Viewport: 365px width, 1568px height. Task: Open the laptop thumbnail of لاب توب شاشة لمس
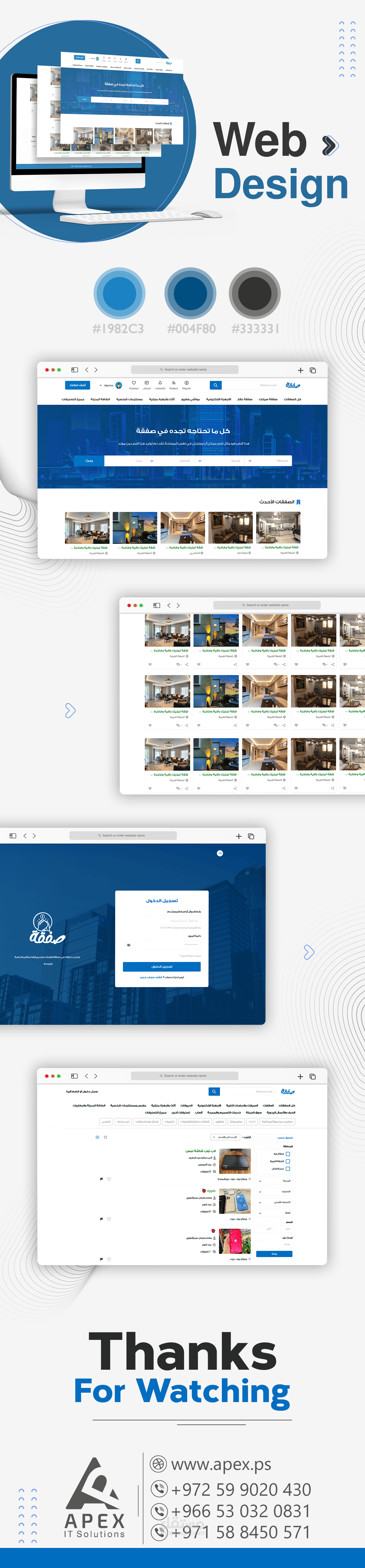pyautogui.click(x=235, y=1162)
